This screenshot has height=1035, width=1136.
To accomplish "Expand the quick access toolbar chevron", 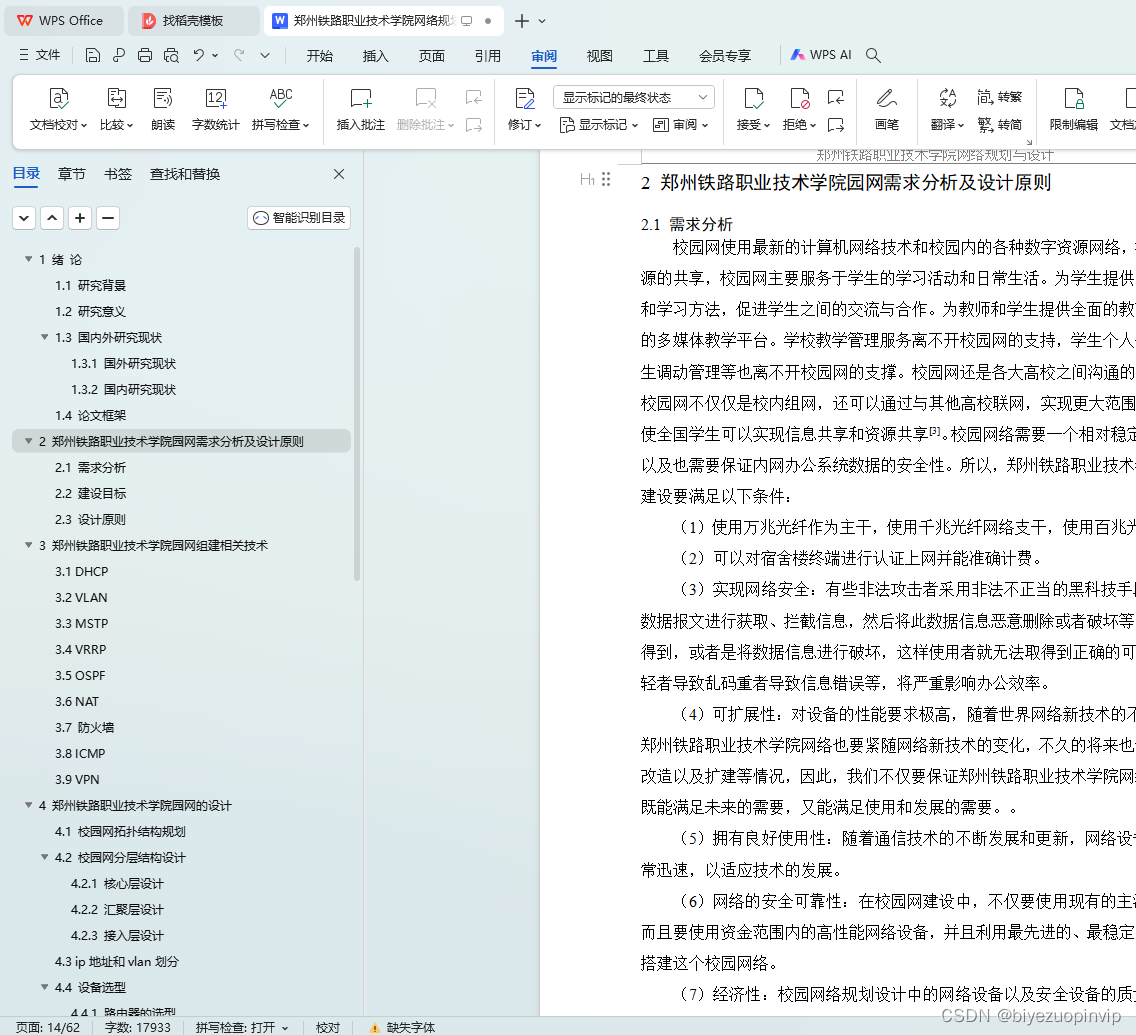I will coord(265,55).
